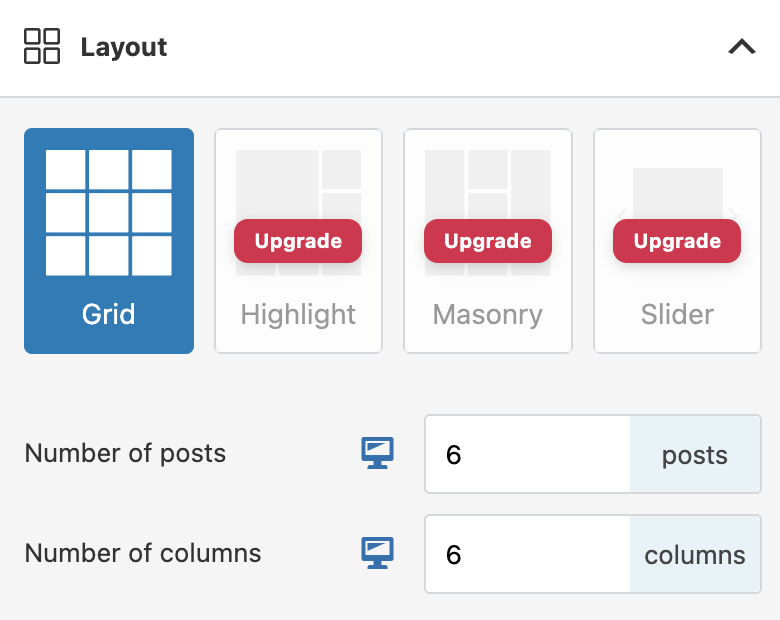Select the Grid layout icon
Viewport: 780px width, 620px height.
(108, 213)
